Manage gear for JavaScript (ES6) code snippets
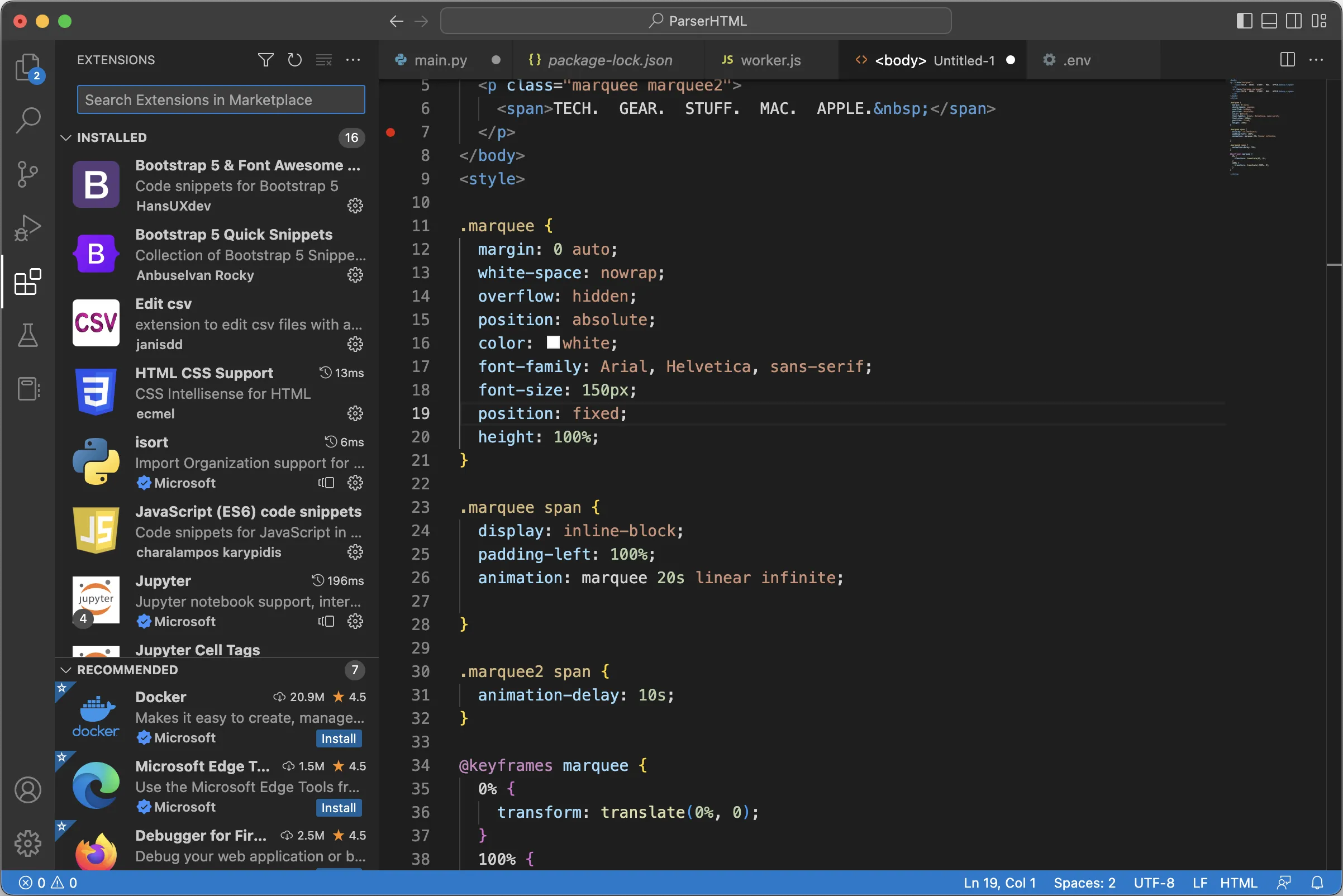The height and width of the screenshot is (896, 1343). [x=355, y=552]
